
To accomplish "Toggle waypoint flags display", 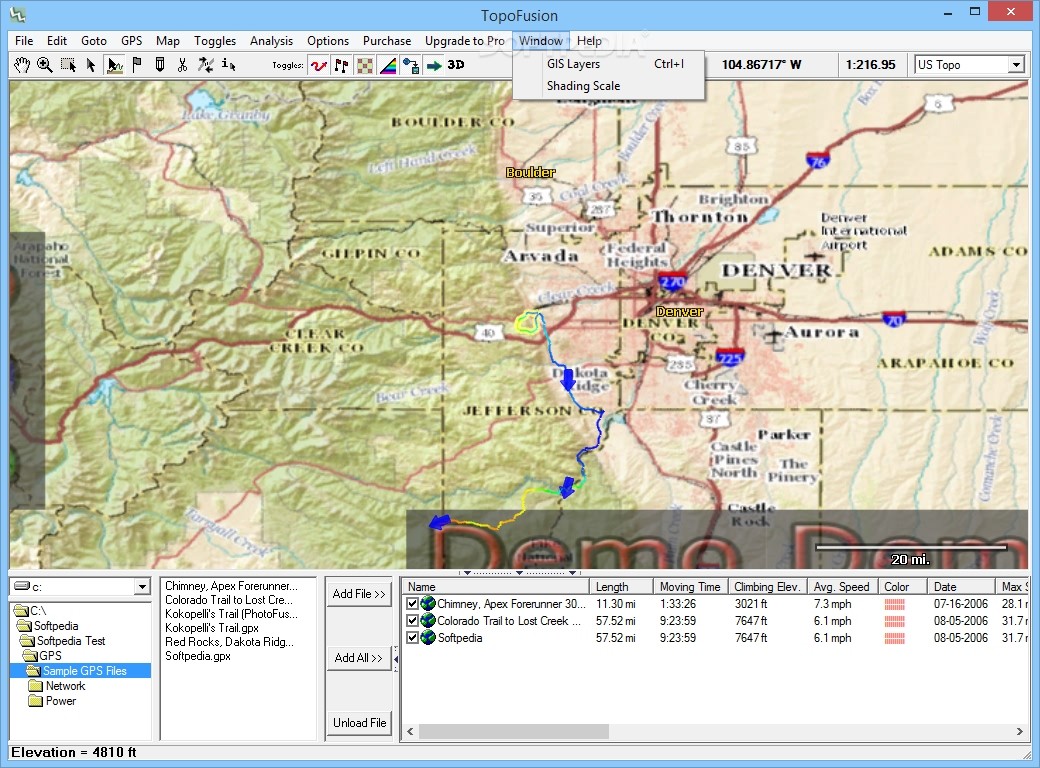I will [342, 66].
